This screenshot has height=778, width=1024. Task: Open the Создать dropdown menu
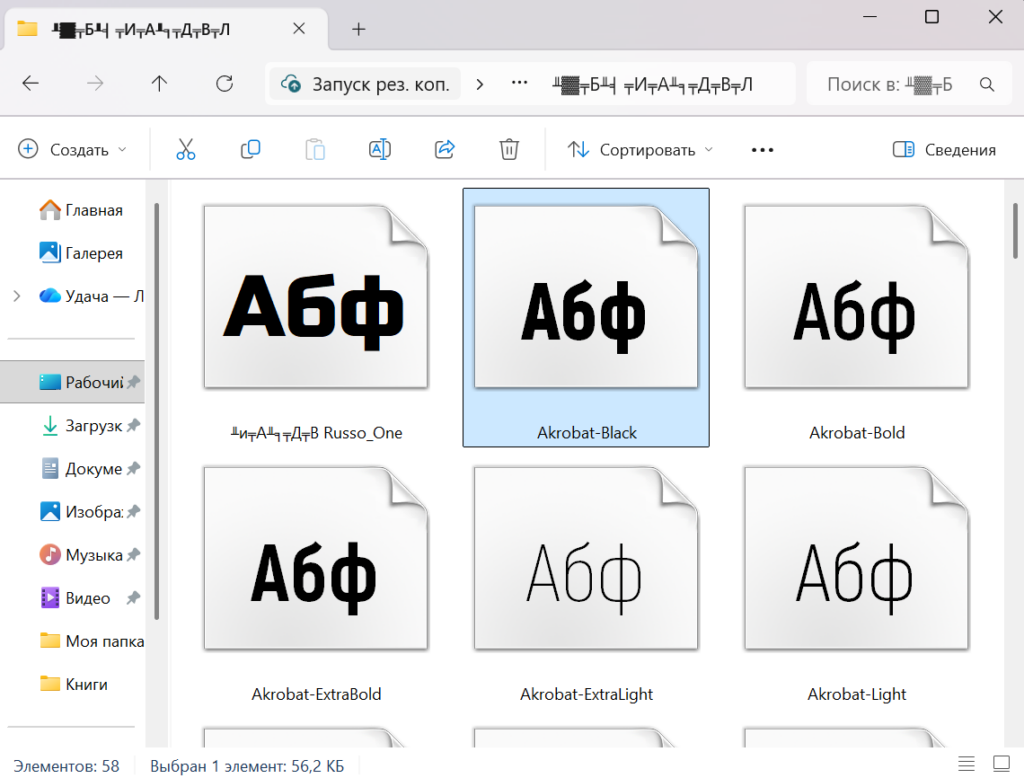tap(73, 150)
